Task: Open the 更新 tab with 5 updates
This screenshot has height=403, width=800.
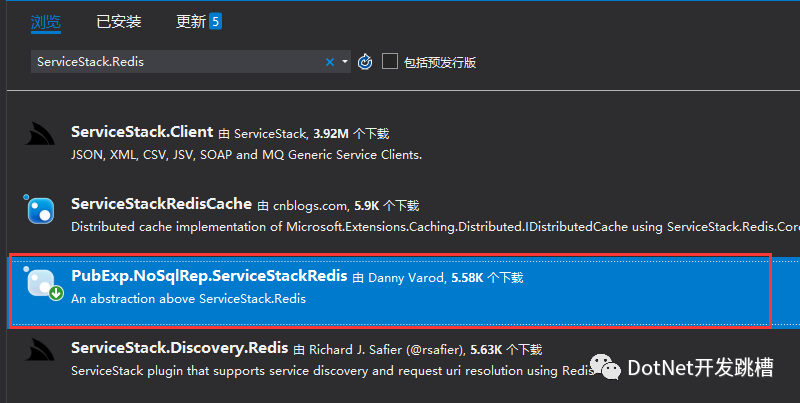Action: pyautogui.click(x=198, y=22)
